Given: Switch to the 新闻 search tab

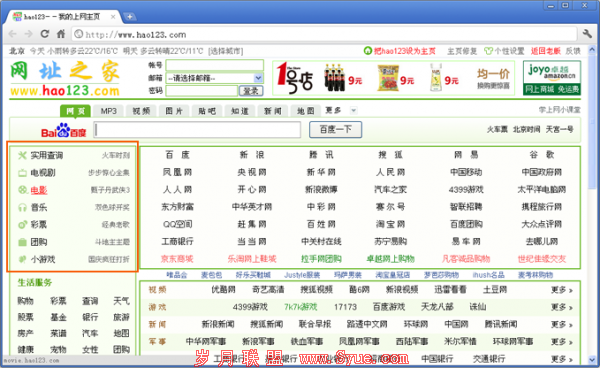Looking at the screenshot, I should [x=273, y=111].
